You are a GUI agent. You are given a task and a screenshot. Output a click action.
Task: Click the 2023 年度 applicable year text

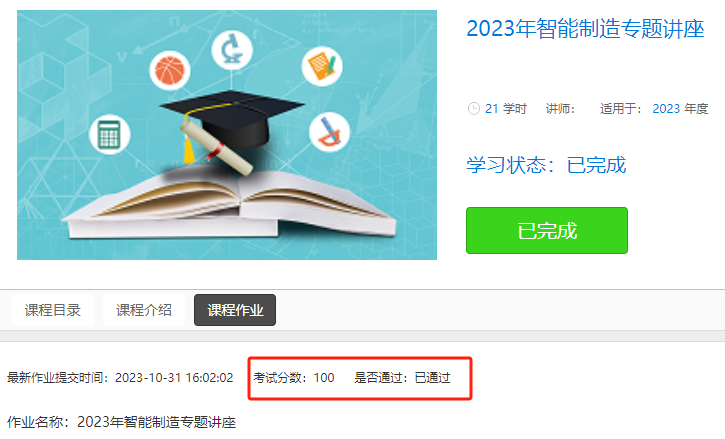pos(680,109)
